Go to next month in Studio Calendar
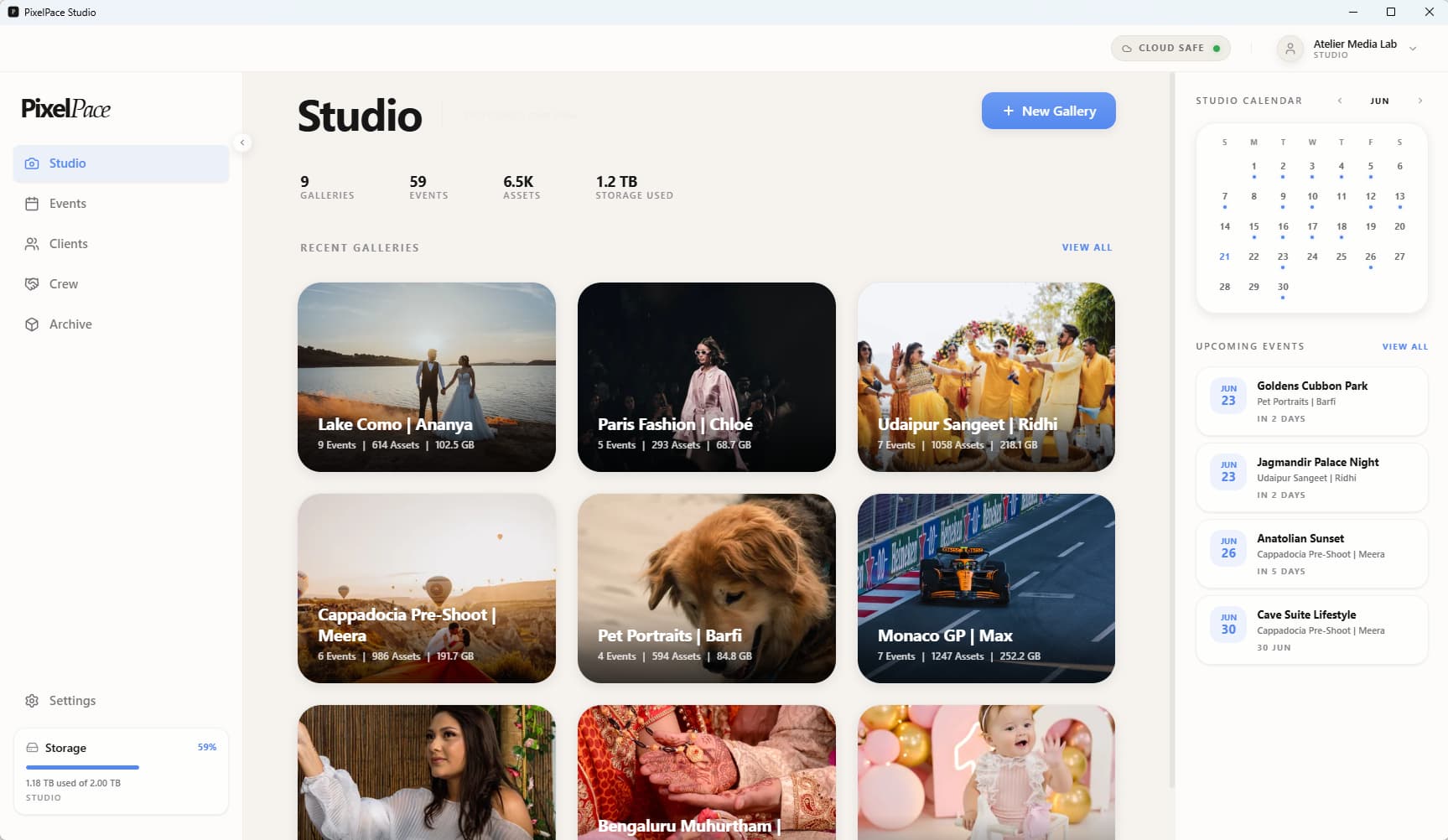Screen dimensions: 1448x840 (x=1419, y=101)
